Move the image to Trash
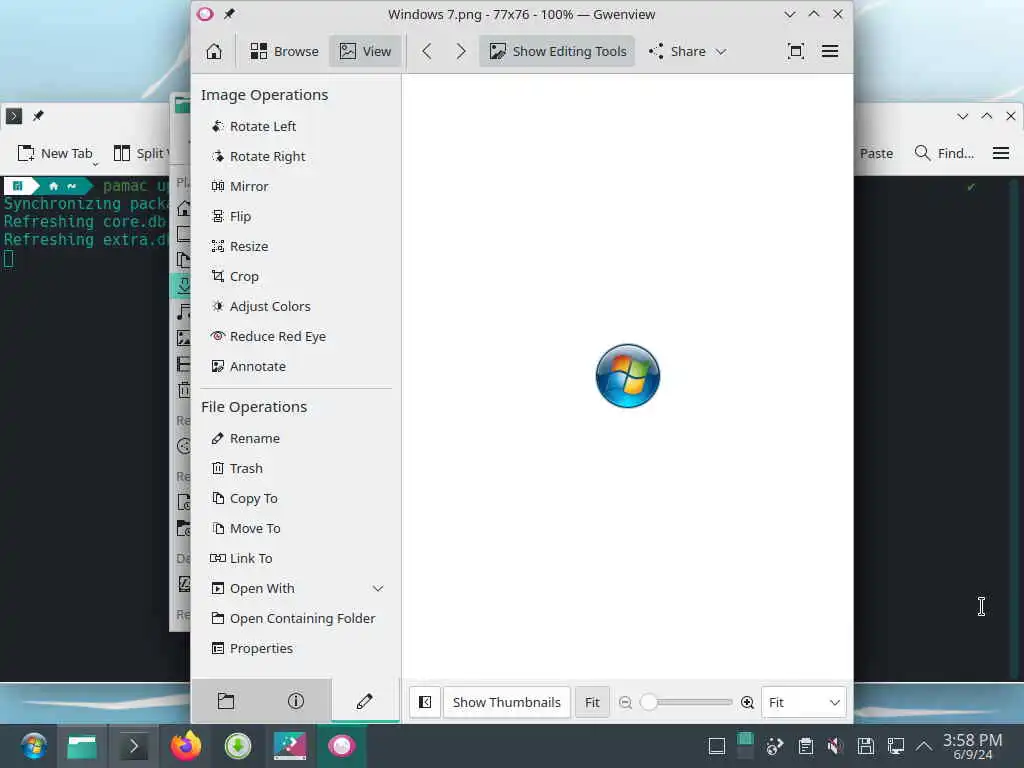This screenshot has width=1024, height=768. 236,468
